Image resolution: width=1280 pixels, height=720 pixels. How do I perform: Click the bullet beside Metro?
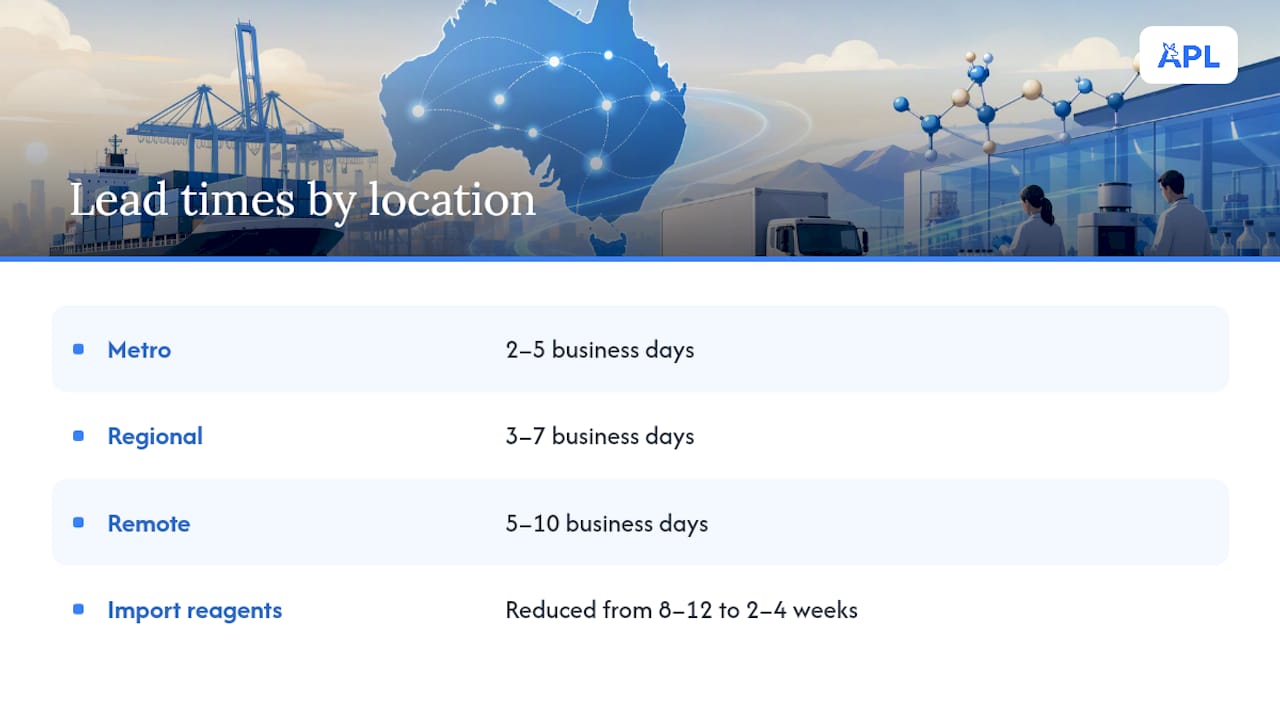click(78, 349)
